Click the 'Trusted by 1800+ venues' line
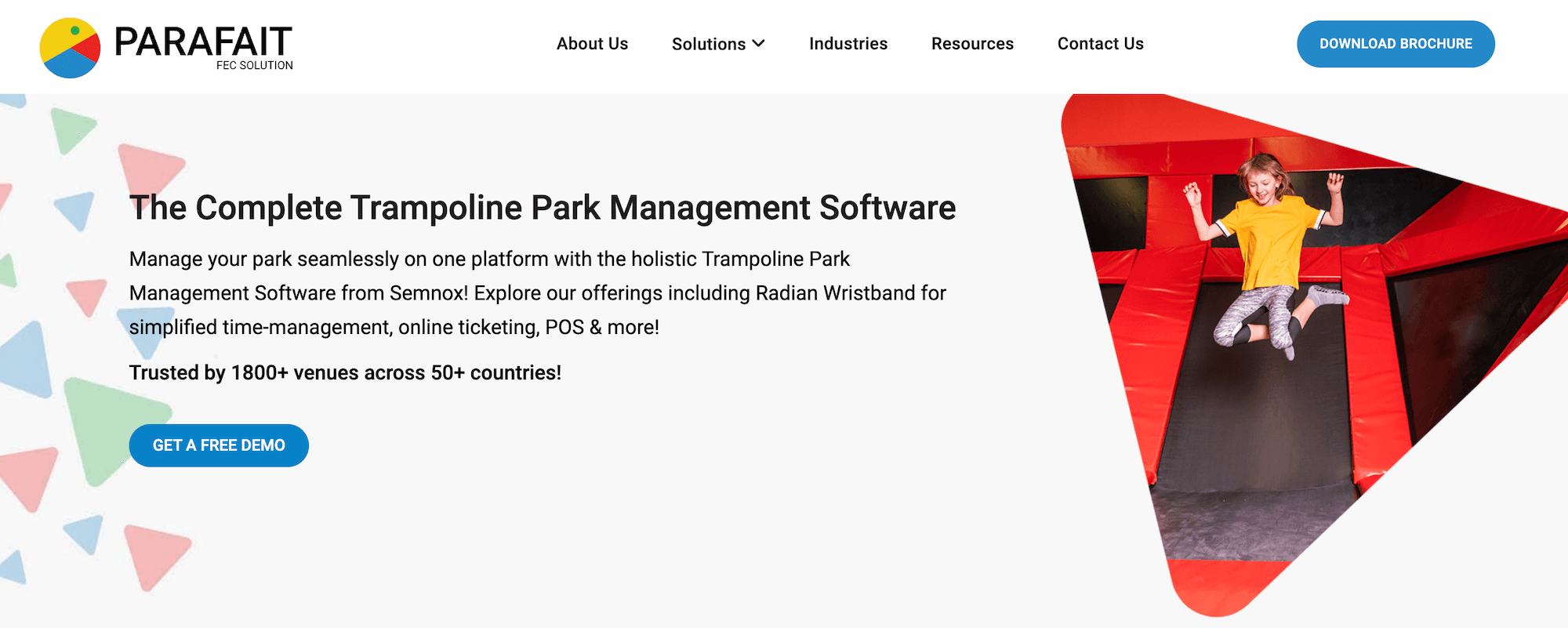The image size is (1568, 628). click(x=345, y=372)
